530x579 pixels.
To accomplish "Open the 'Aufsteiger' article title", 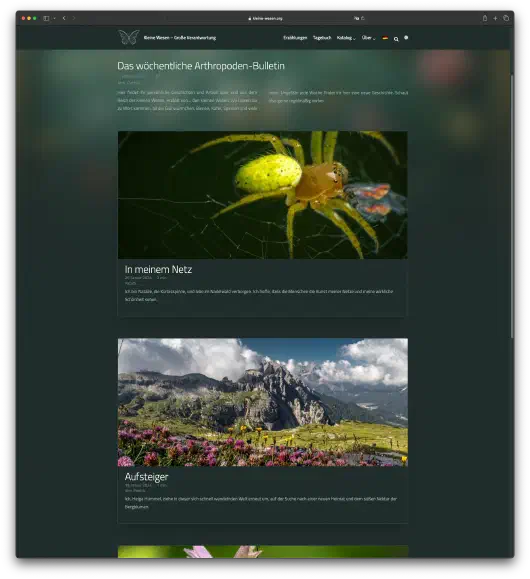I will pyautogui.click(x=146, y=476).
